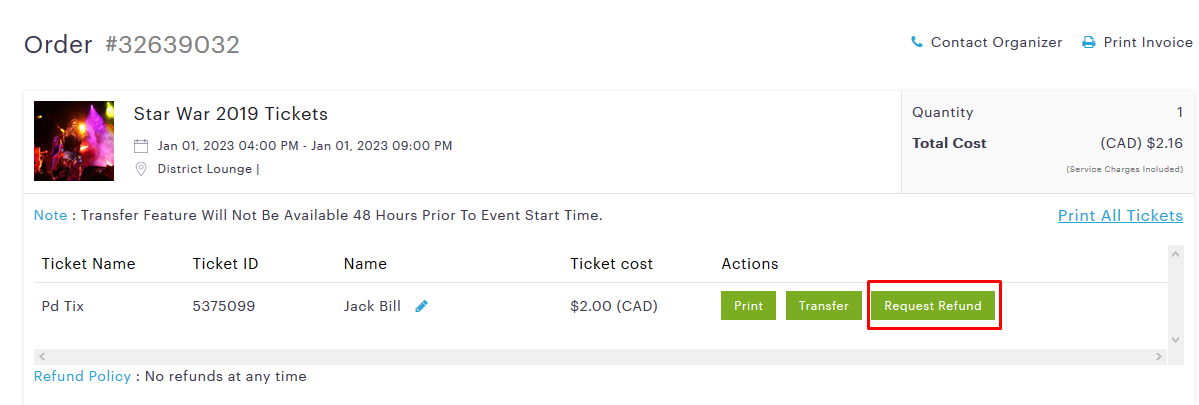Click Print All Tickets link

[x=1120, y=216]
